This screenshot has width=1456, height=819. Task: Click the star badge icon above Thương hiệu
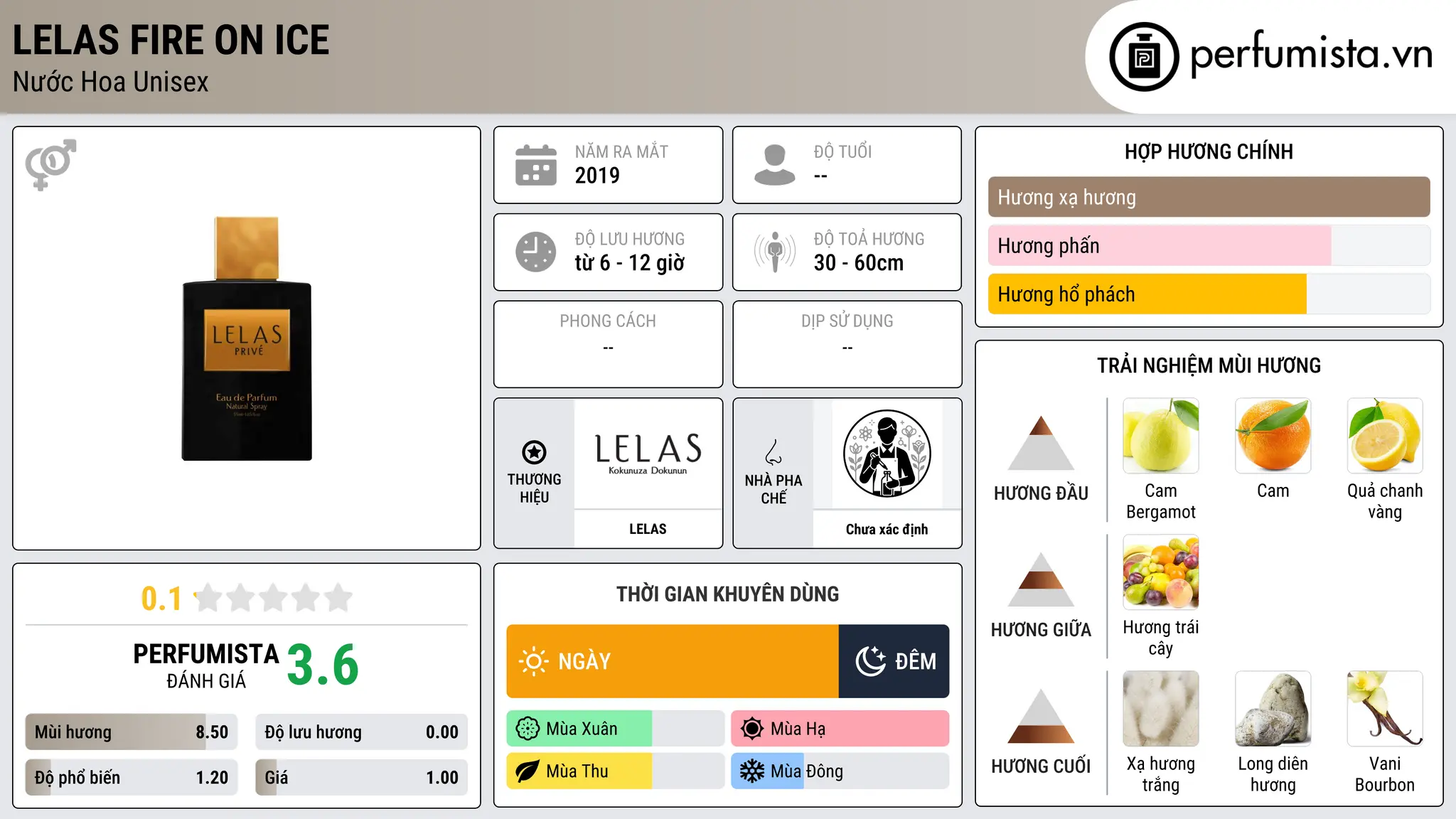(x=534, y=452)
